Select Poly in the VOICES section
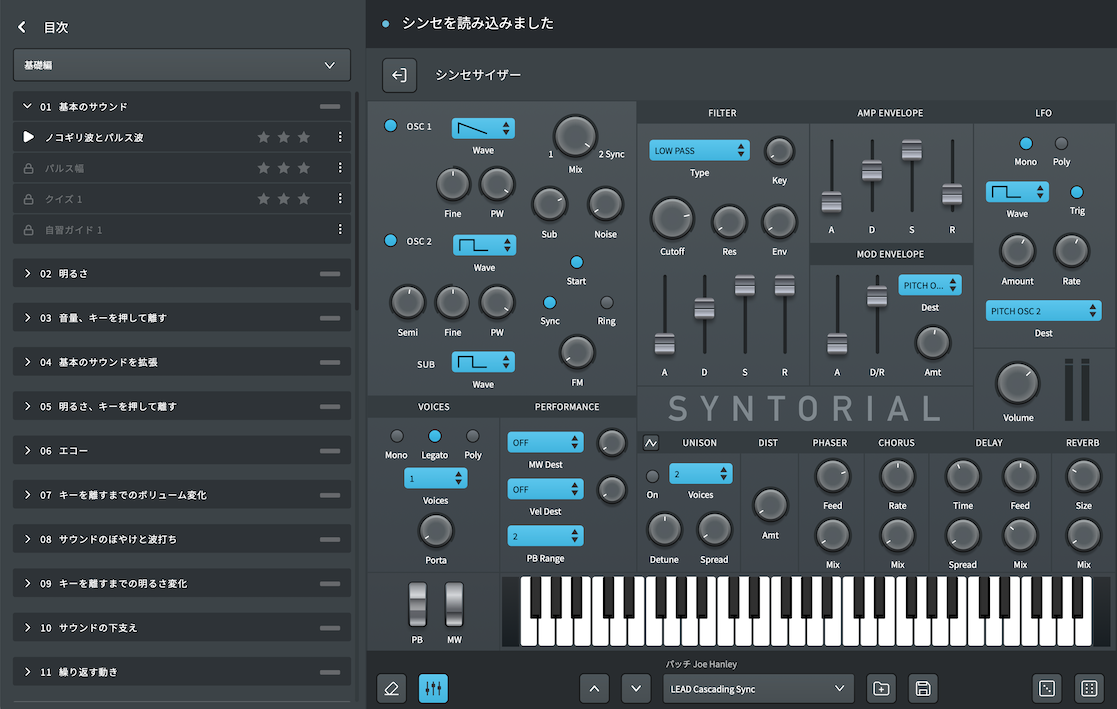Screen dimensions: 1117x709 click(472, 436)
